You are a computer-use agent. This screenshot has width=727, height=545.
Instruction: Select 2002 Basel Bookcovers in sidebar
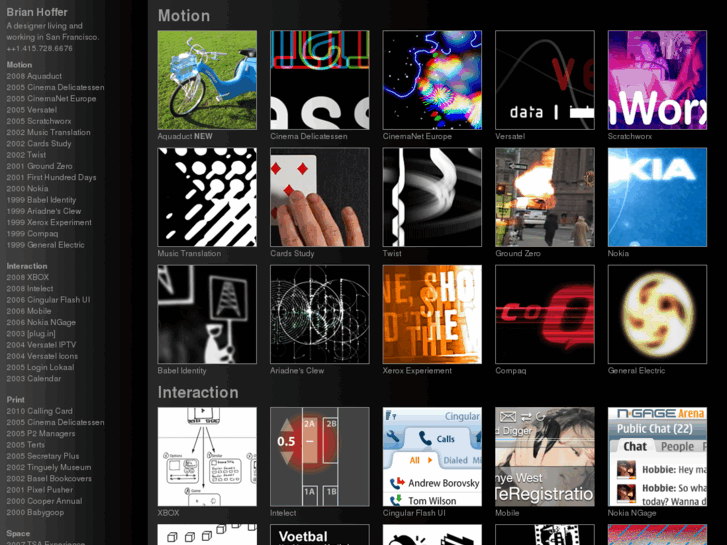pyautogui.click(x=49, y=479)
